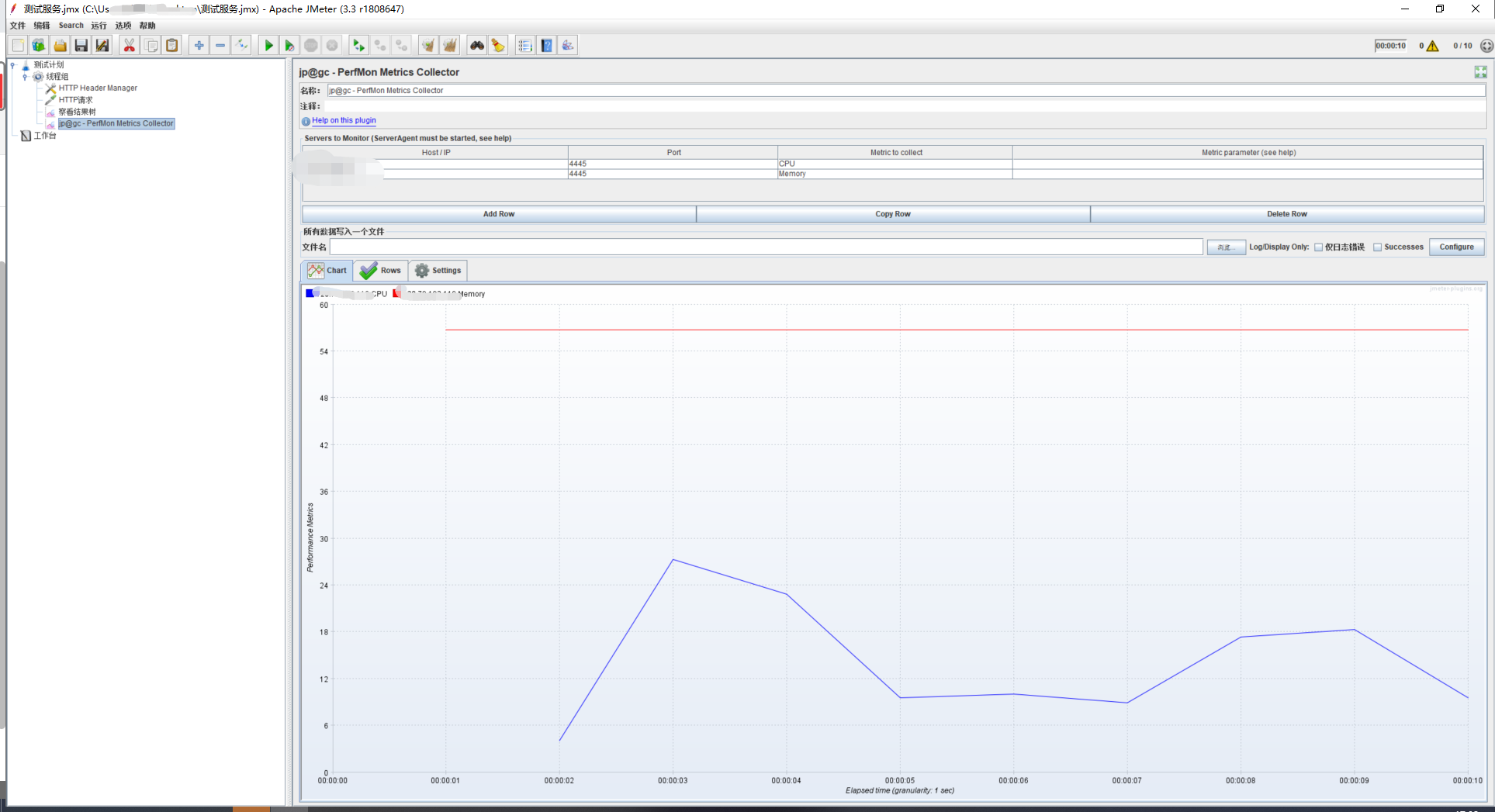This screenshot has width=1495, height=812.
Task: Select 线程组 in the tree
Action: click(x=57, y=77)
